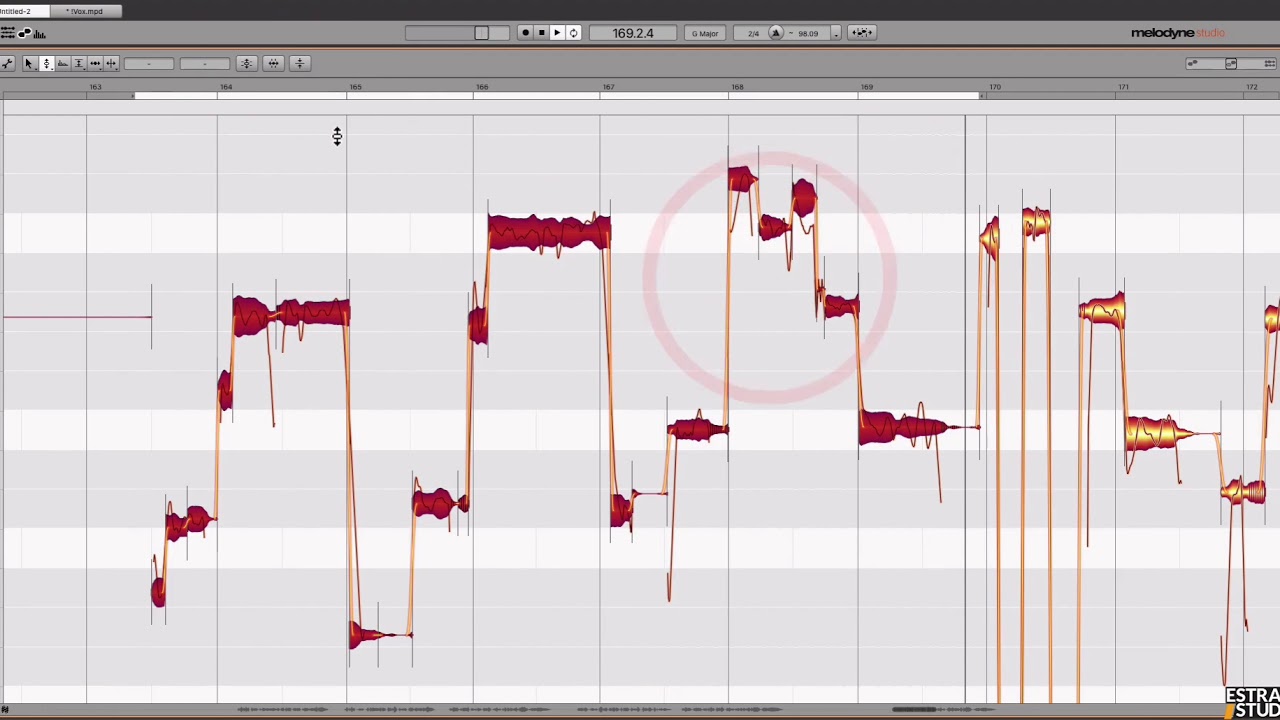Start playback with the Play button
Screen dimensions: 1280x720
557,33
